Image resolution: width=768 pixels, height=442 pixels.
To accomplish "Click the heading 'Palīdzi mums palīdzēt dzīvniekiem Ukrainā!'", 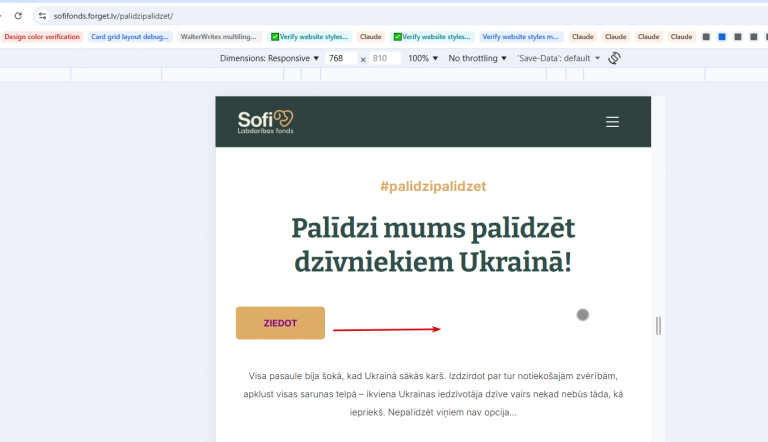I will click(433, 245).
